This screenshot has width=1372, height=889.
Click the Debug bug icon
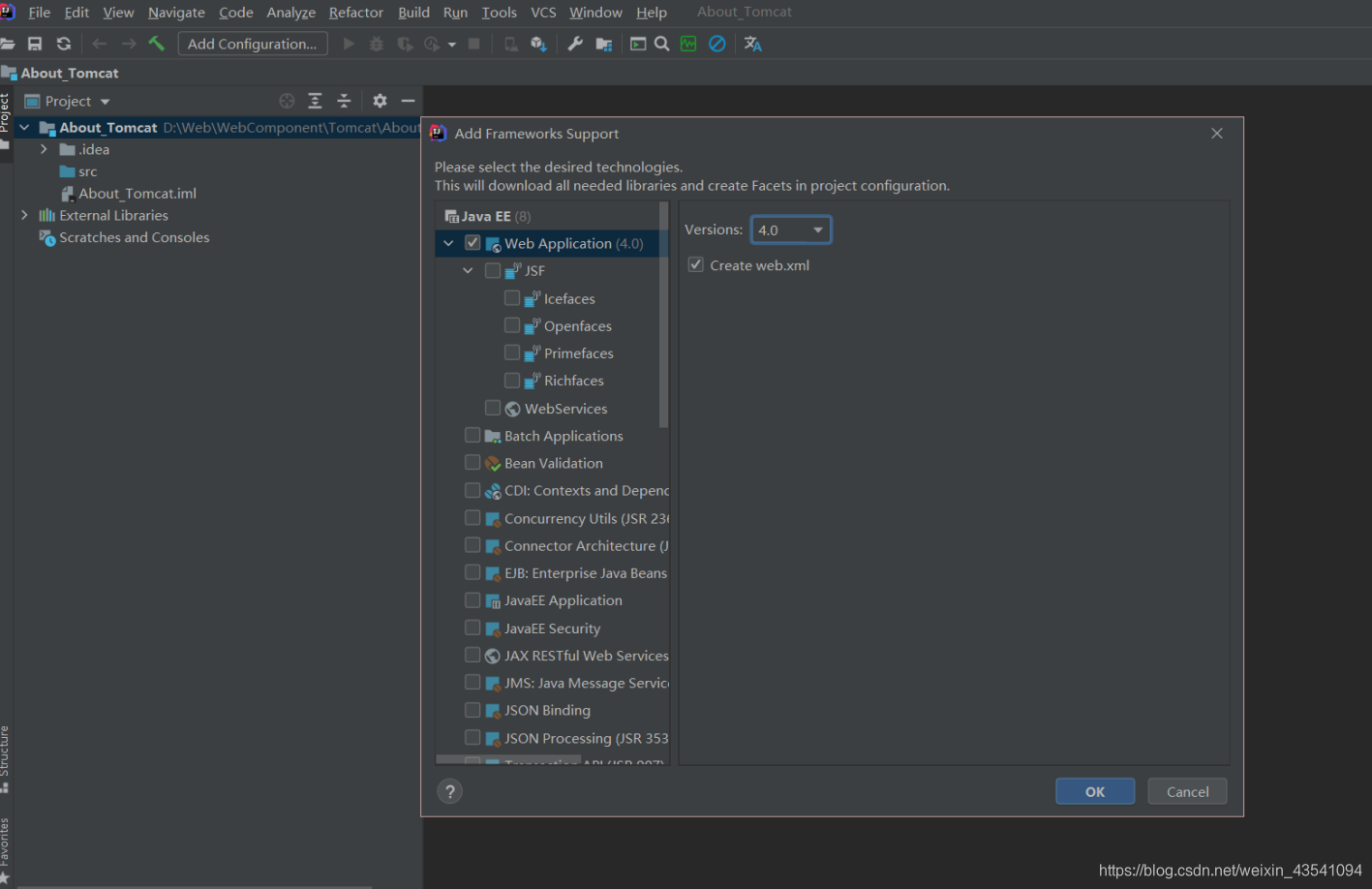point(377,44)
